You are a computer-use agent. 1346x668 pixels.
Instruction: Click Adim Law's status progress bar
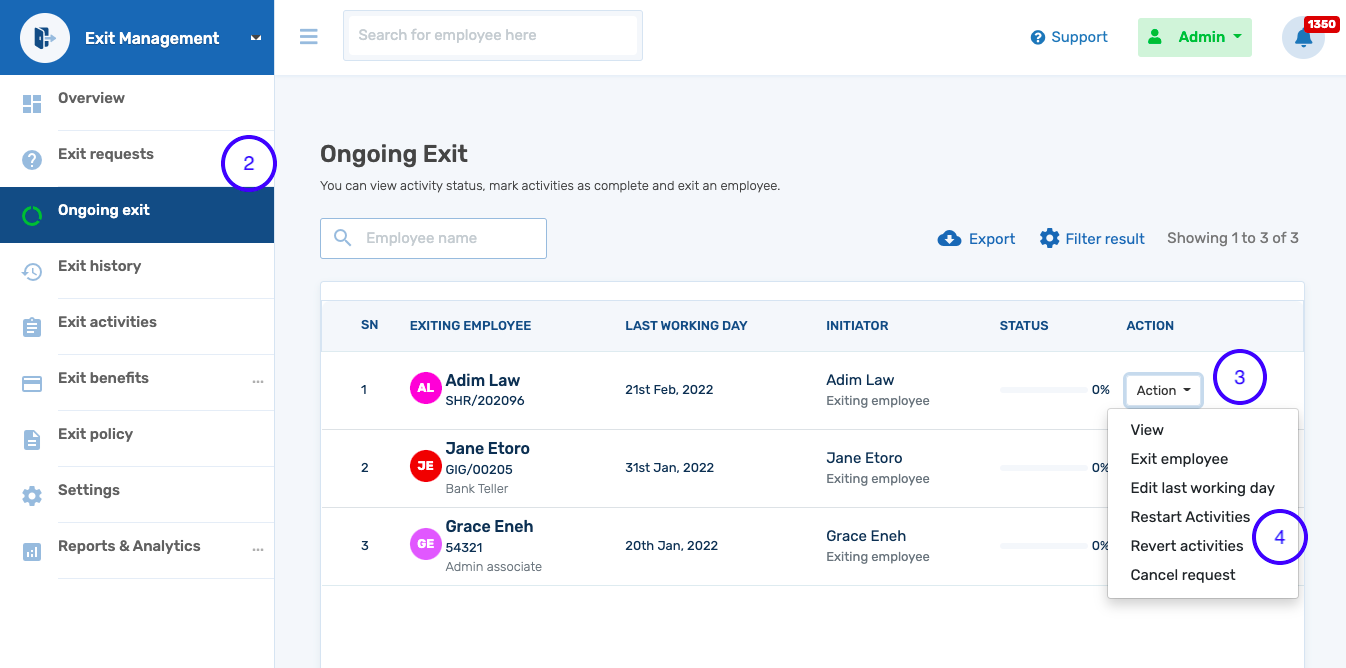1044,390
